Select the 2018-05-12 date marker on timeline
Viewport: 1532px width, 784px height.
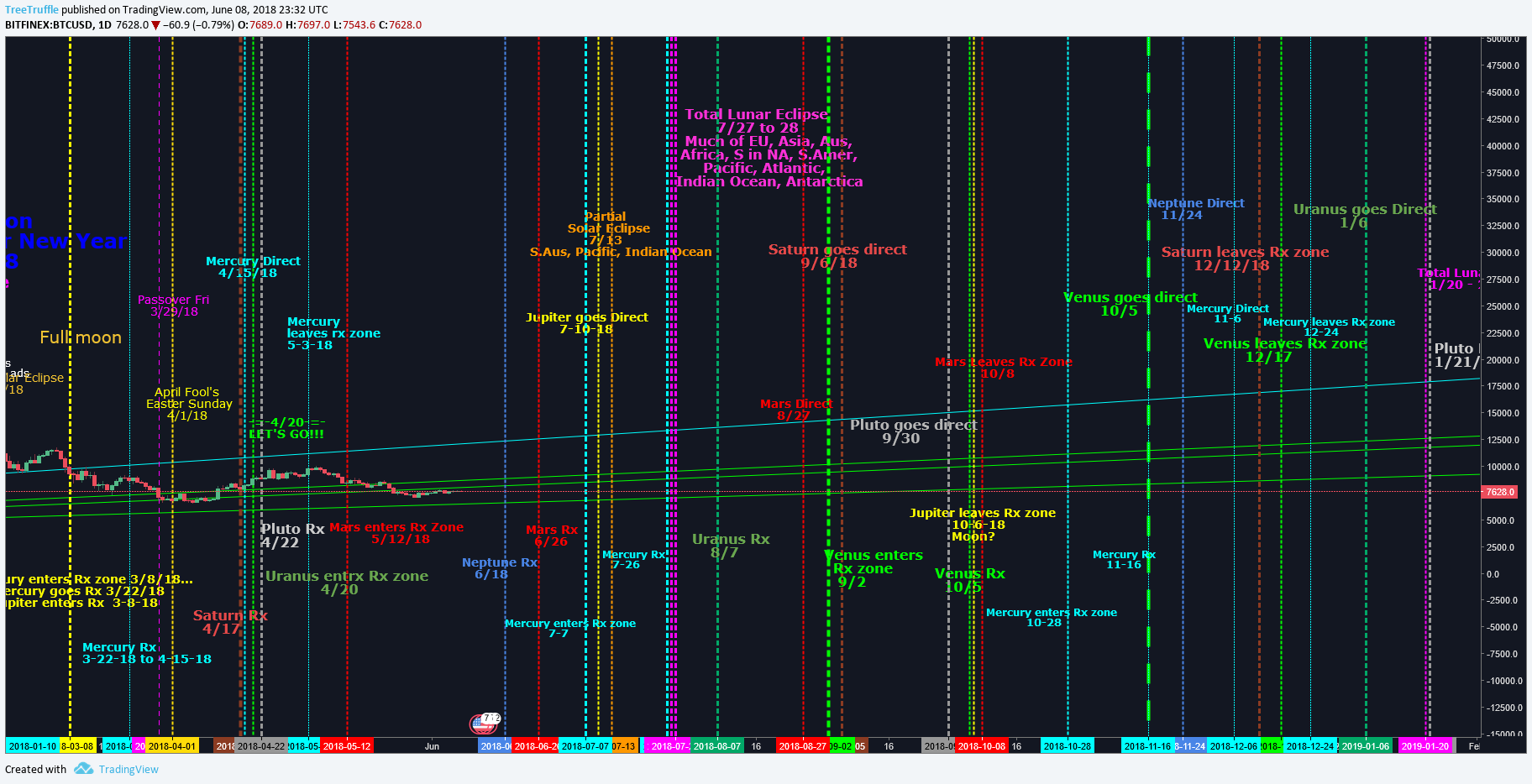[x=347, y=746]
